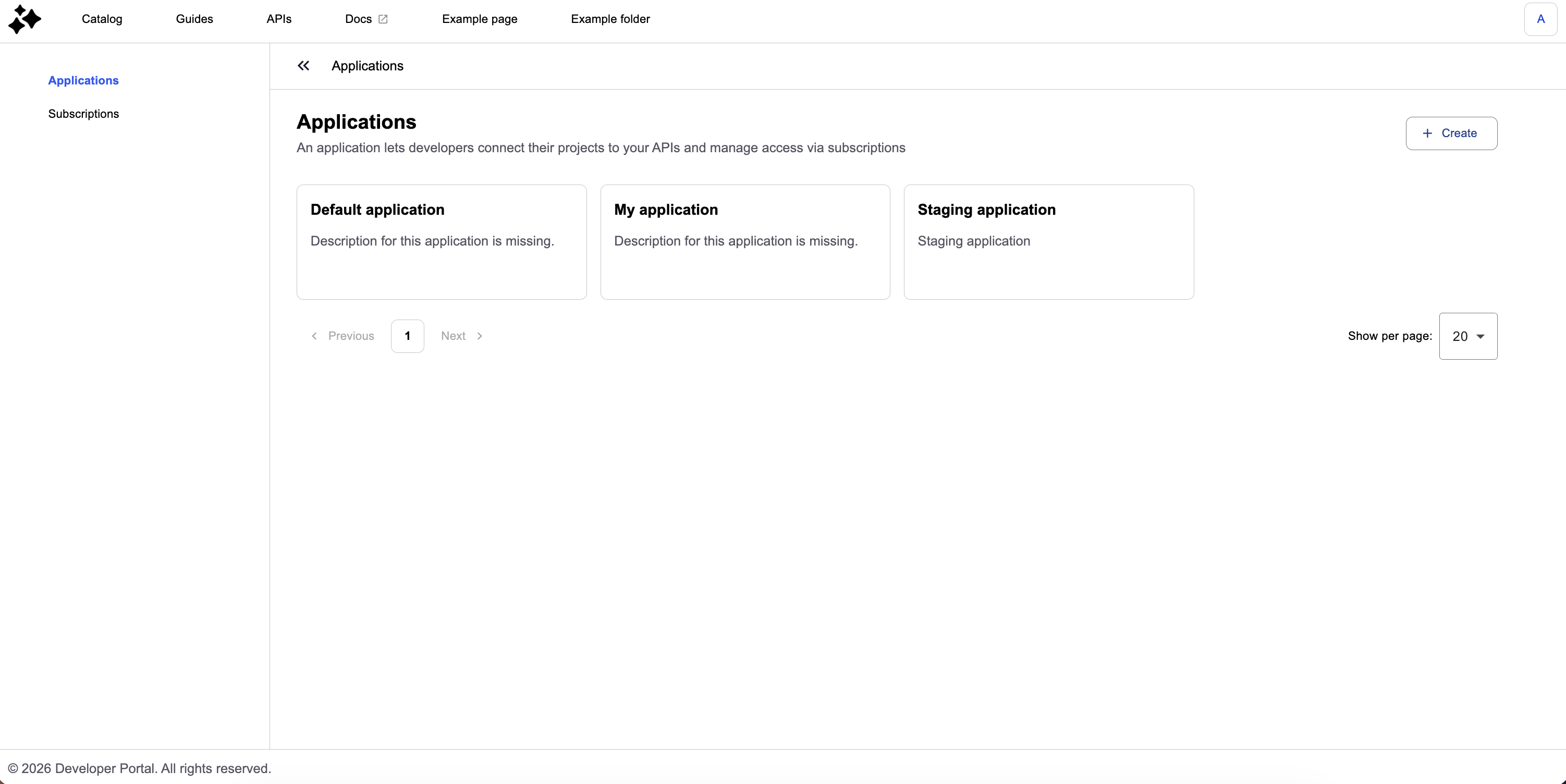Open the Catalog menu item
Image resolution: width=1566 pixels, height=784 pixels.
102,19
